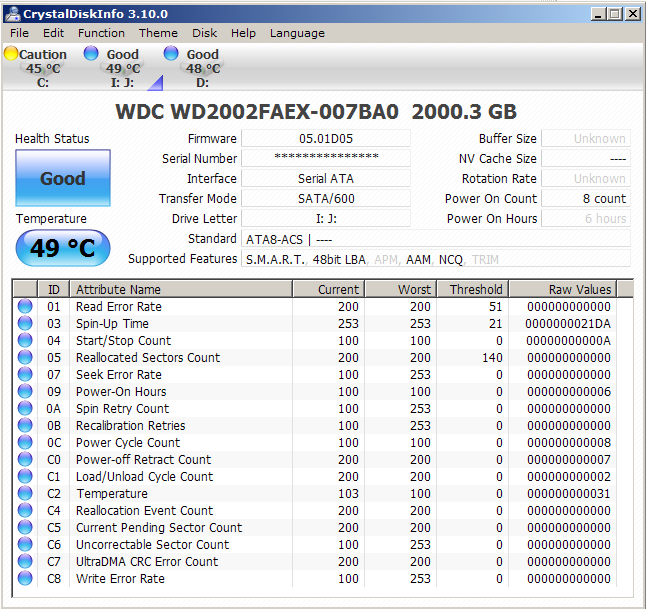Maximize the CrystalDiskInfo window
The image size is (646, 609).
(615, 14)
